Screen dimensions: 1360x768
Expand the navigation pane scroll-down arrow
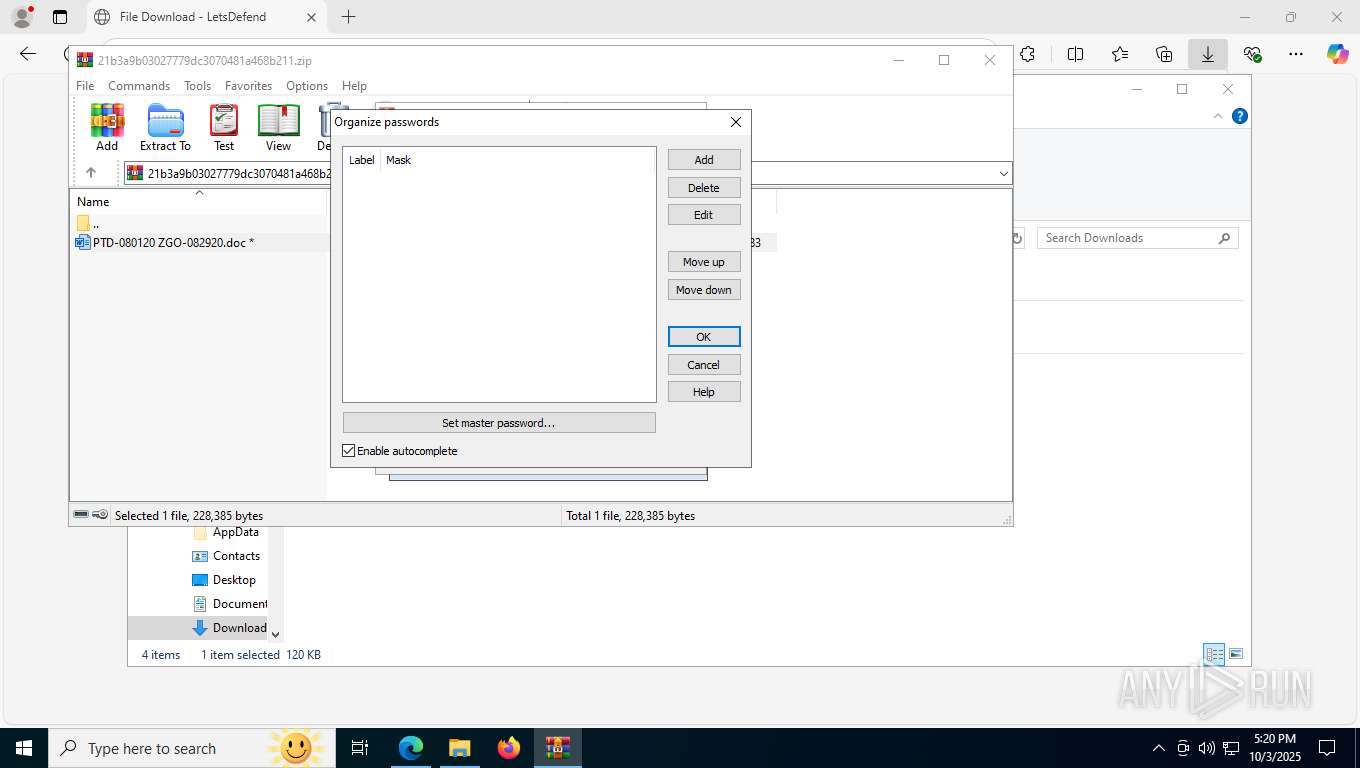click(276, 634)
